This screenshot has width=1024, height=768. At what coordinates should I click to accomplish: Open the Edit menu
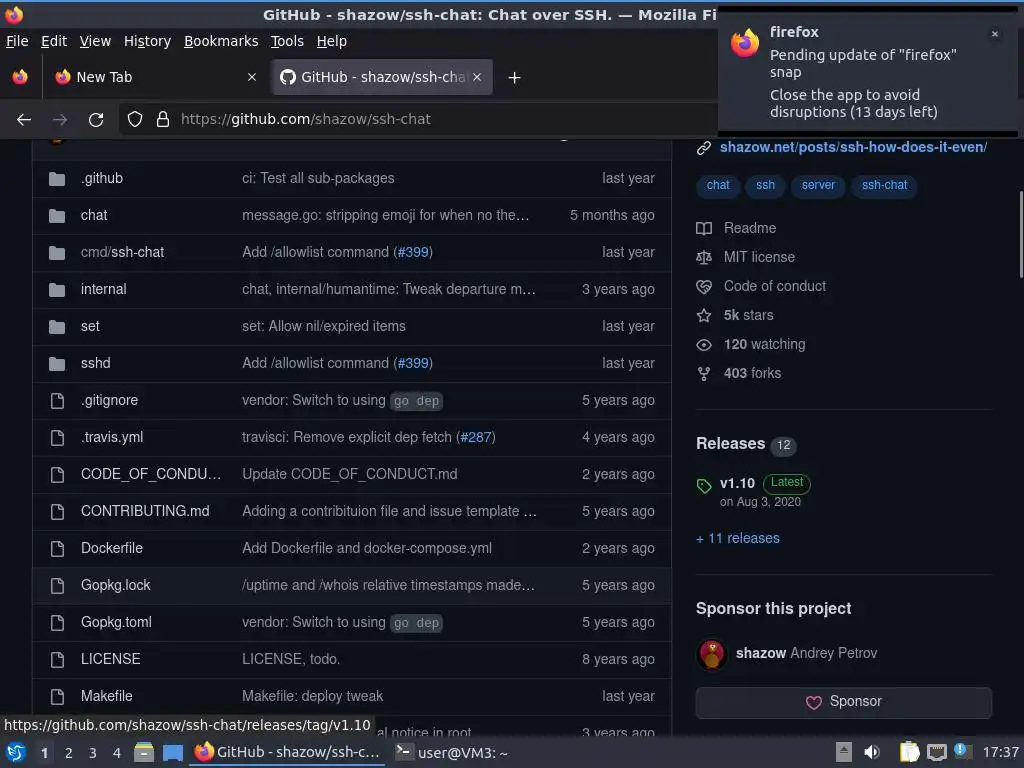[x=54, y=41]
